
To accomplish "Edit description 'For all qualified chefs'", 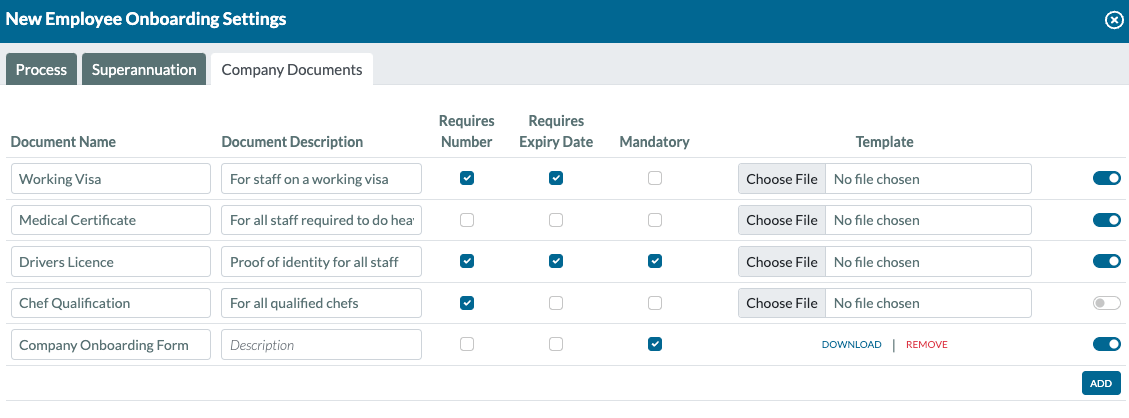I will (321, 303).
